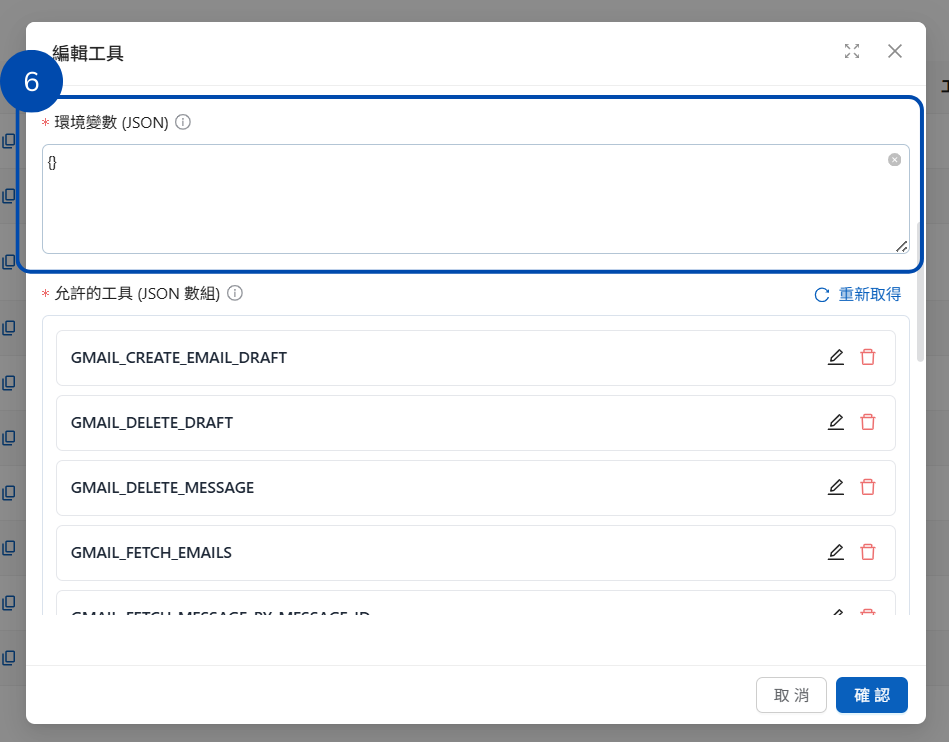Edit the GMAIL_CREATE_EMAIL_DRAFT tool entry
Screen dimensions: 949x742
(x=836, y=357)
